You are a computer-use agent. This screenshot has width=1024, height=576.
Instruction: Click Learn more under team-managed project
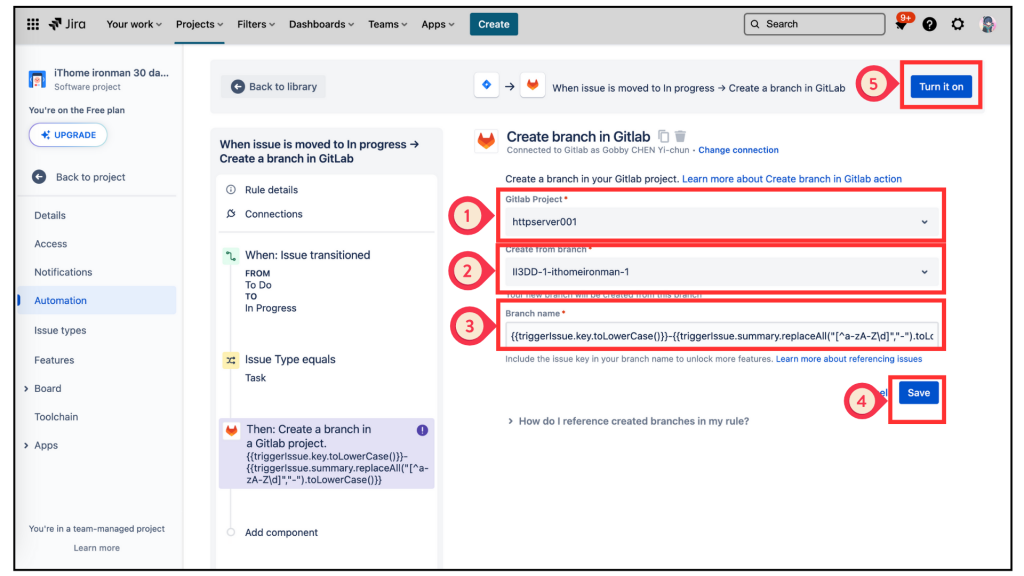point(97,548)
